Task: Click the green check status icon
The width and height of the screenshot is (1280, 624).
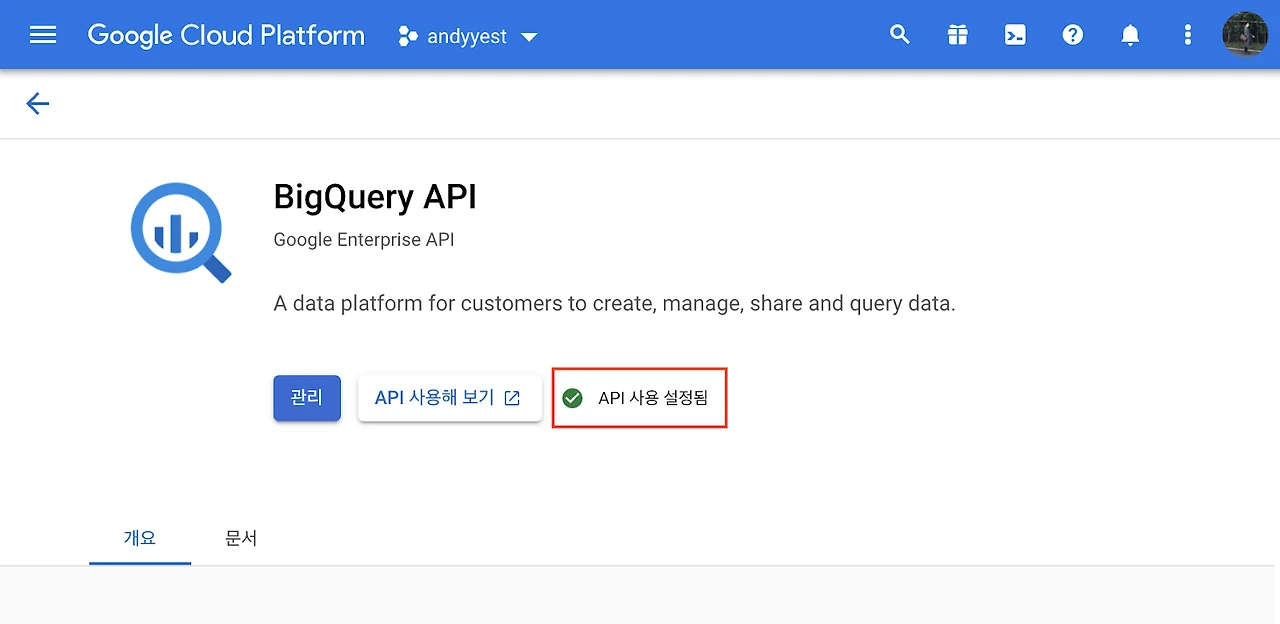Action: (572, 398)
